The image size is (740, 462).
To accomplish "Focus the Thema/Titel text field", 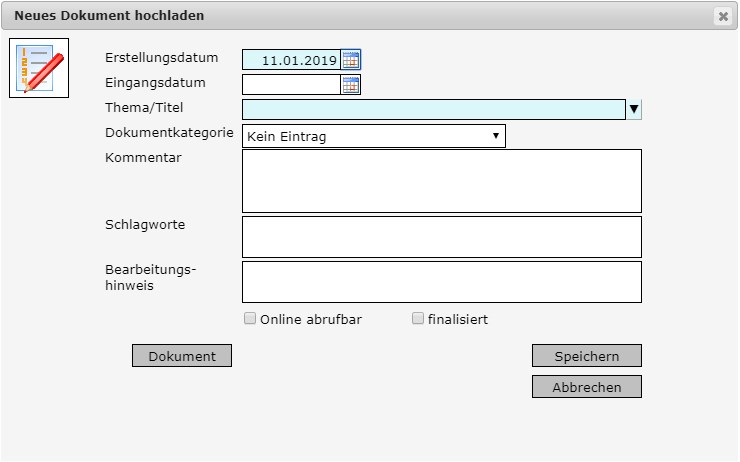I will click(434, 109).
